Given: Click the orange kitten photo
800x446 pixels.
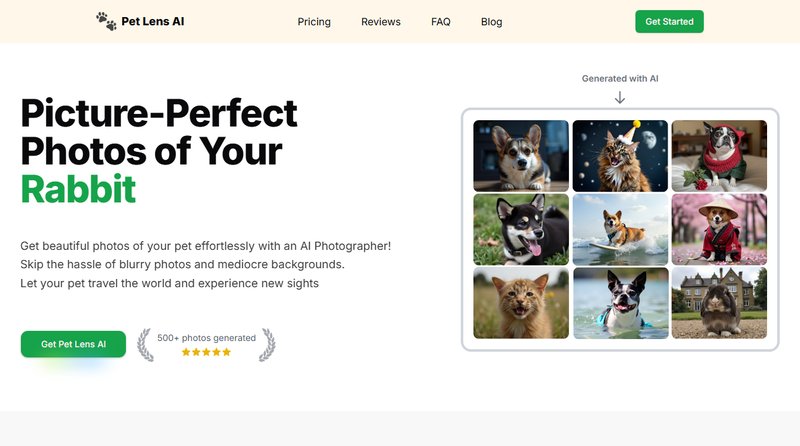Looking at the screenshot, I should coord(521,303).
